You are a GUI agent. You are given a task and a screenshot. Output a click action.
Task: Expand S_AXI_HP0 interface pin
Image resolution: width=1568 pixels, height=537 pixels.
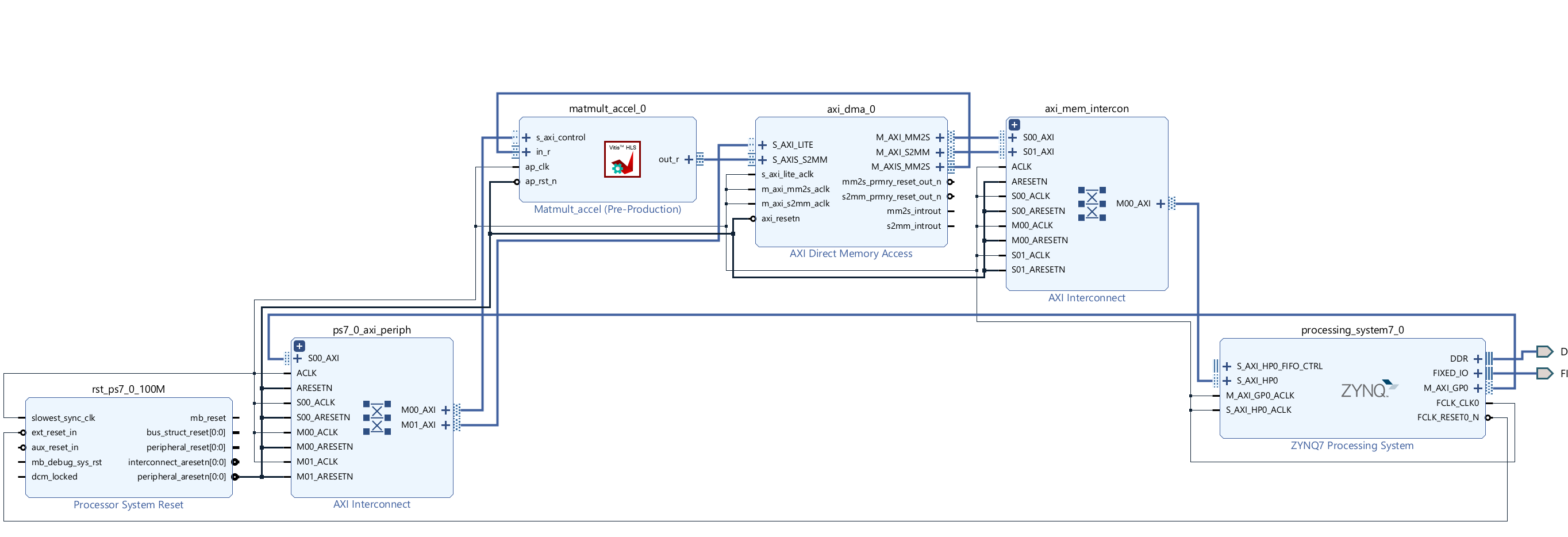(1227, 381)
